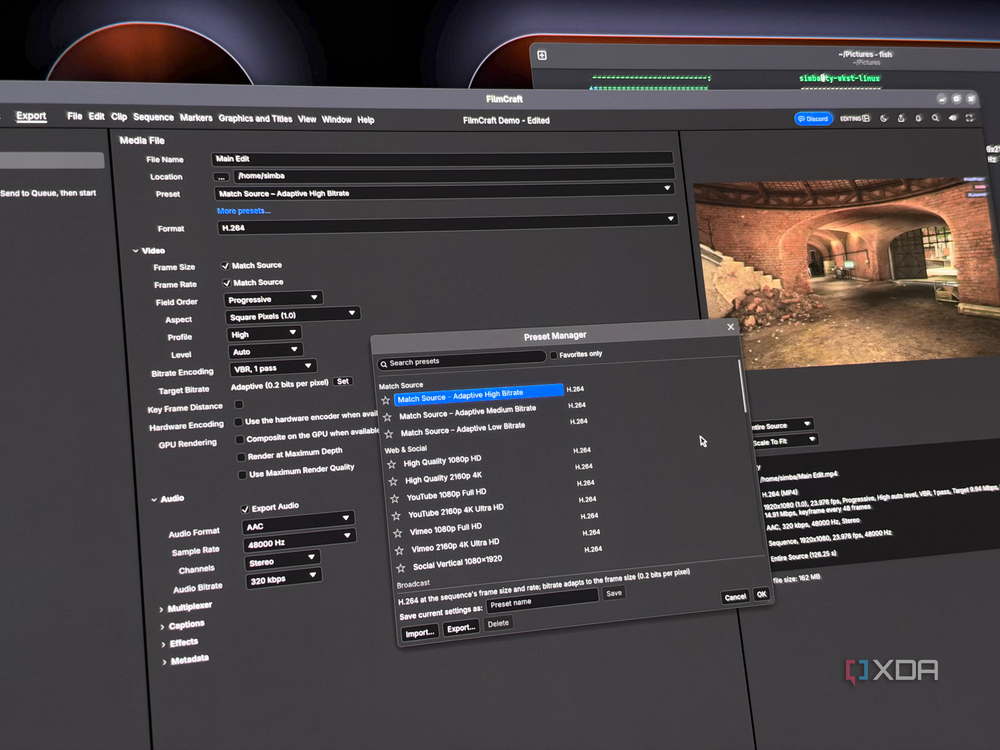Click the Preset Manager list scrollbar

(x=742, y=386)
